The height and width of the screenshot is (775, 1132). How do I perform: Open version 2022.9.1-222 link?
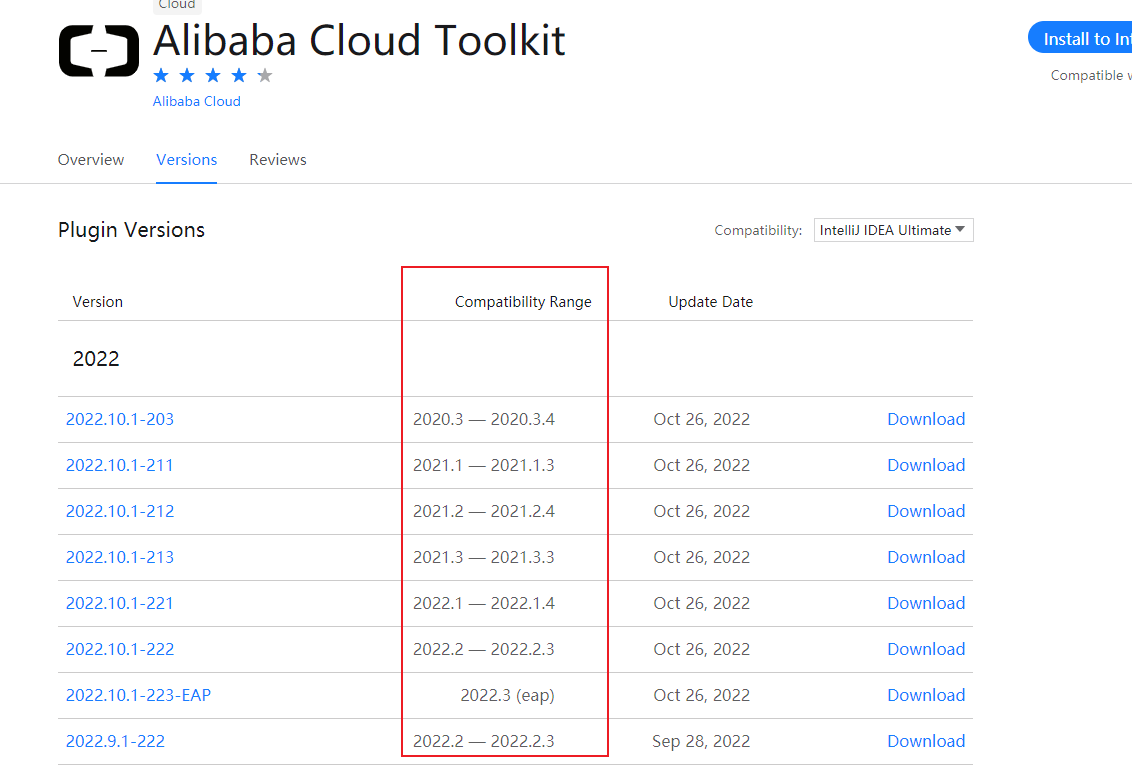click(x=115, y=741)
